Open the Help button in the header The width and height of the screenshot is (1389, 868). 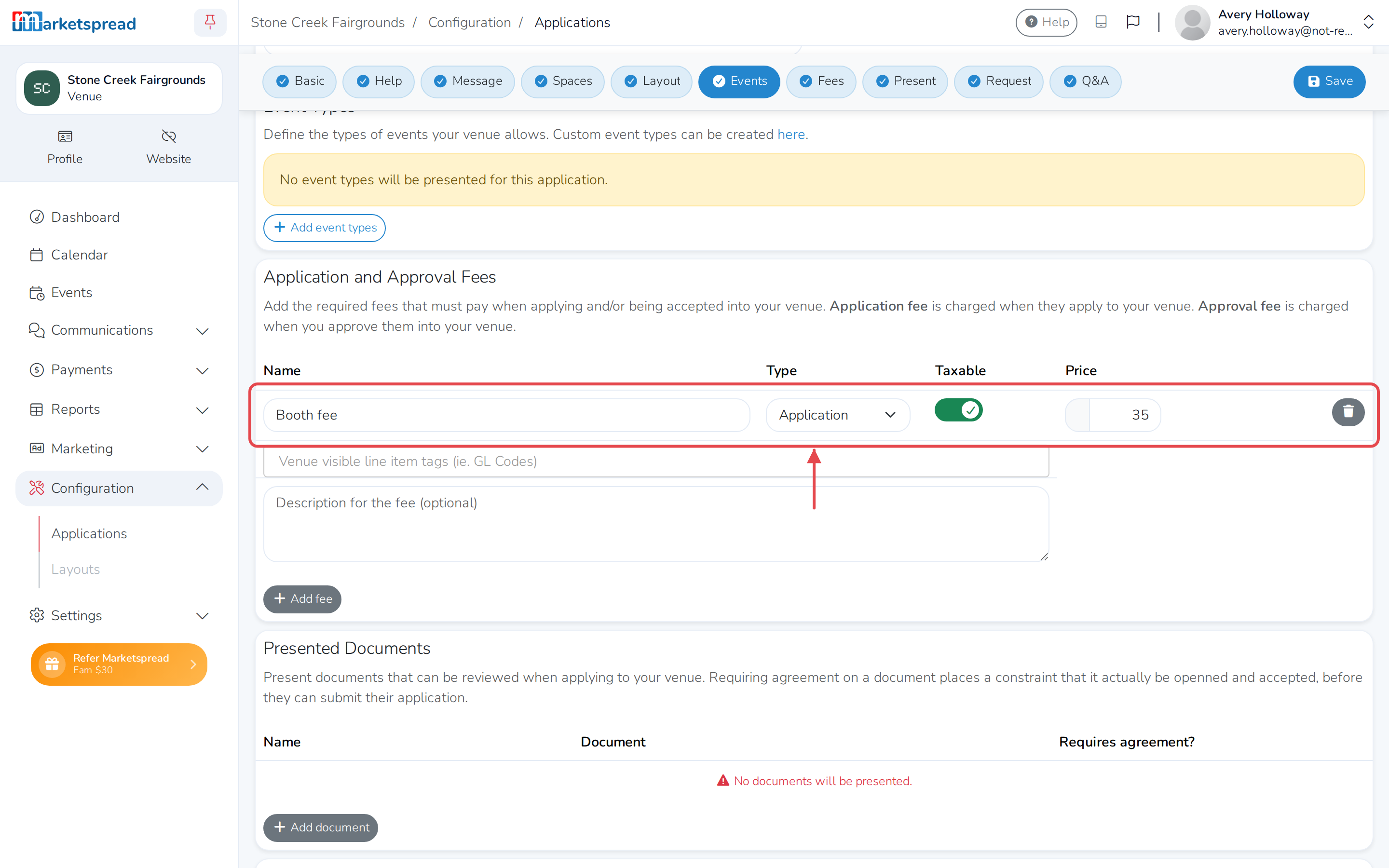pyautogui.click(x=1046, y=22)
